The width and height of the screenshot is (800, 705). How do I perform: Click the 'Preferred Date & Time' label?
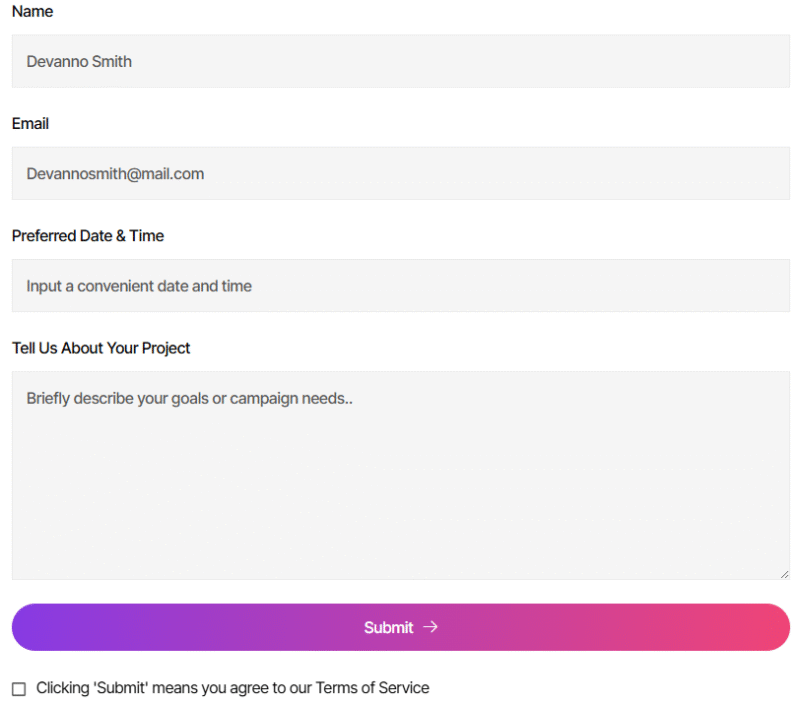click(88, 236)
